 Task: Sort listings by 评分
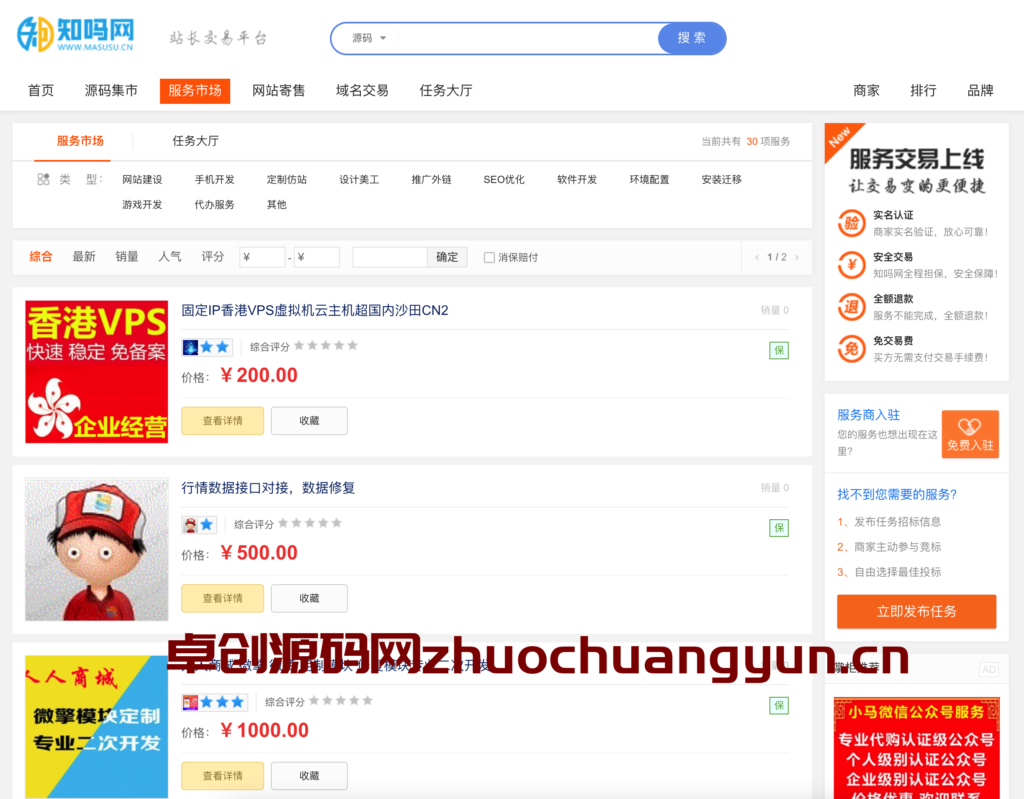click(212, 257)
